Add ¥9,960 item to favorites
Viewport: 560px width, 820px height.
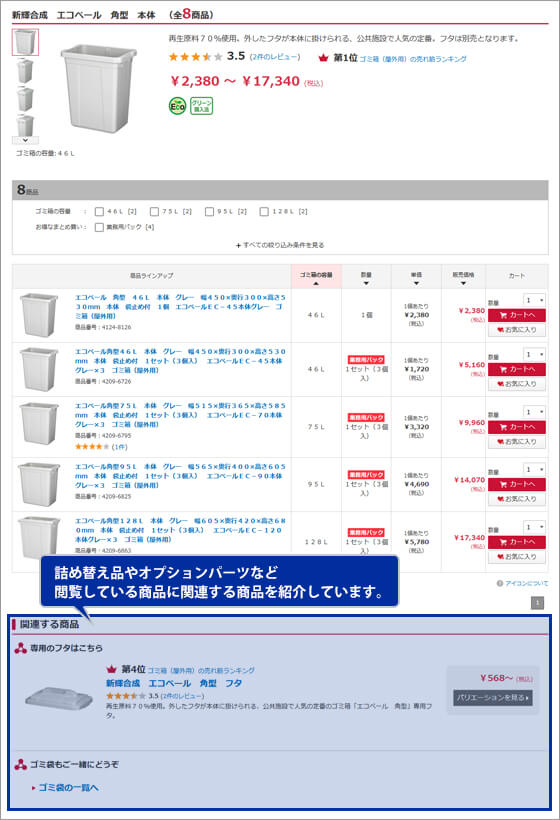point(517,442)
